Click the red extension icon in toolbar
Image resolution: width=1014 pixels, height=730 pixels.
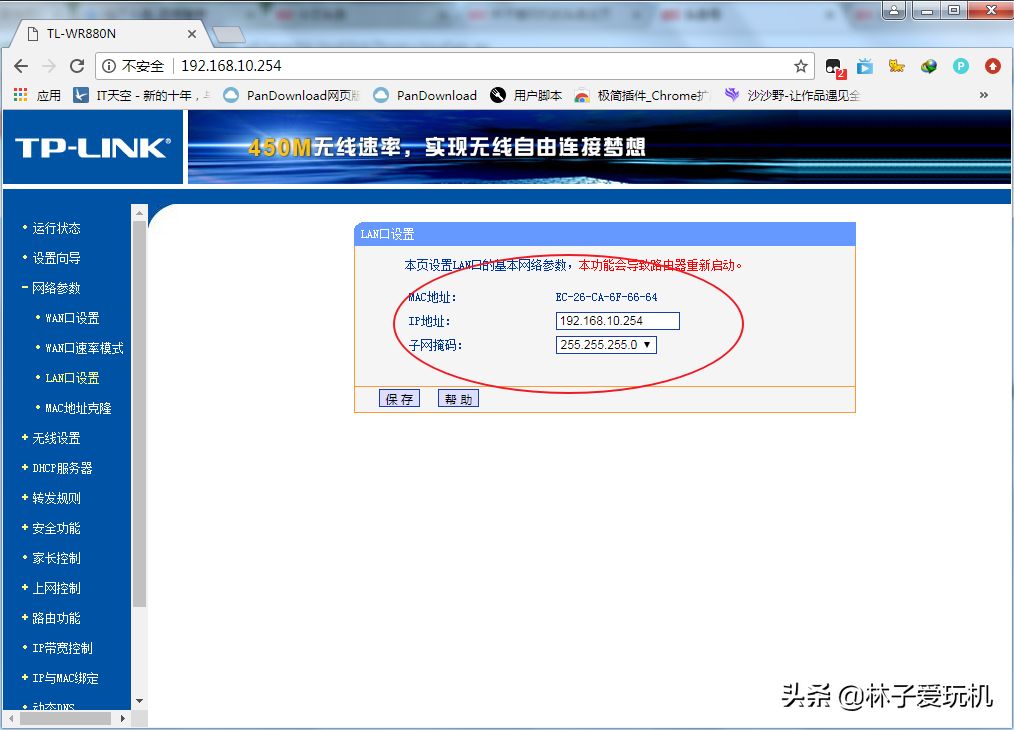992,66
